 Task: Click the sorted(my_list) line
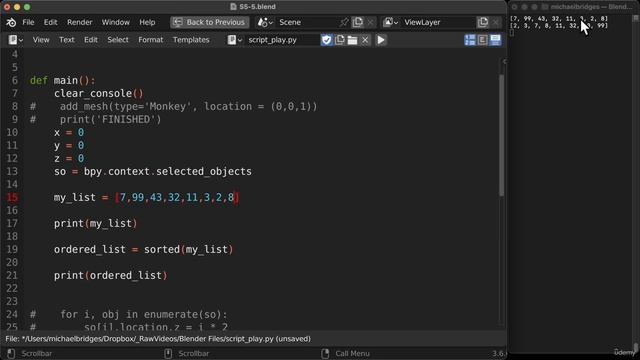click(143, 249)
